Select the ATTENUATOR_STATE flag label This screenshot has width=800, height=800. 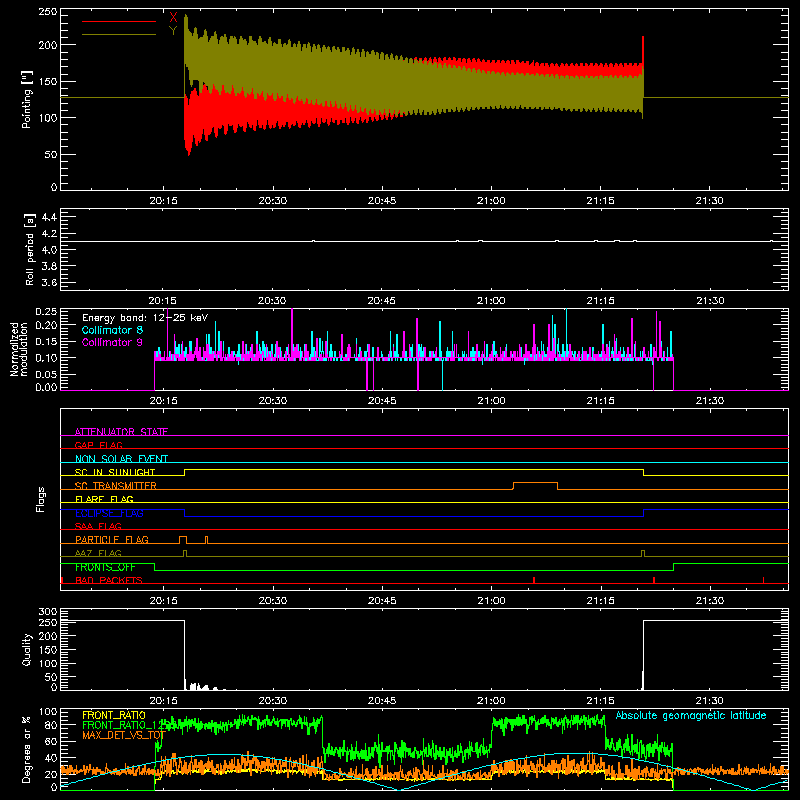(121, 432)
